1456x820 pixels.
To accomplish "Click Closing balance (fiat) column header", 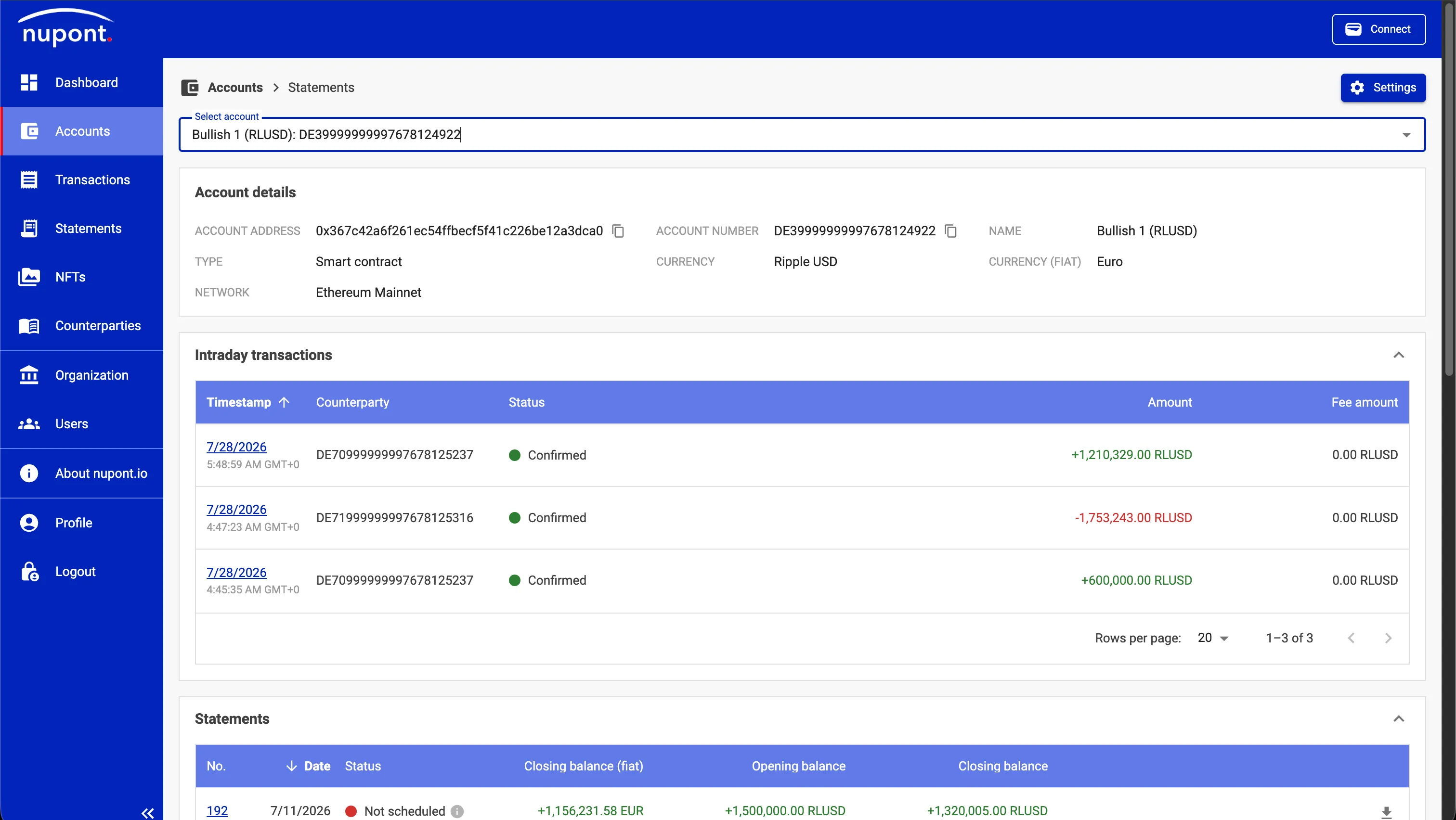I will click(x=583, y=766).
